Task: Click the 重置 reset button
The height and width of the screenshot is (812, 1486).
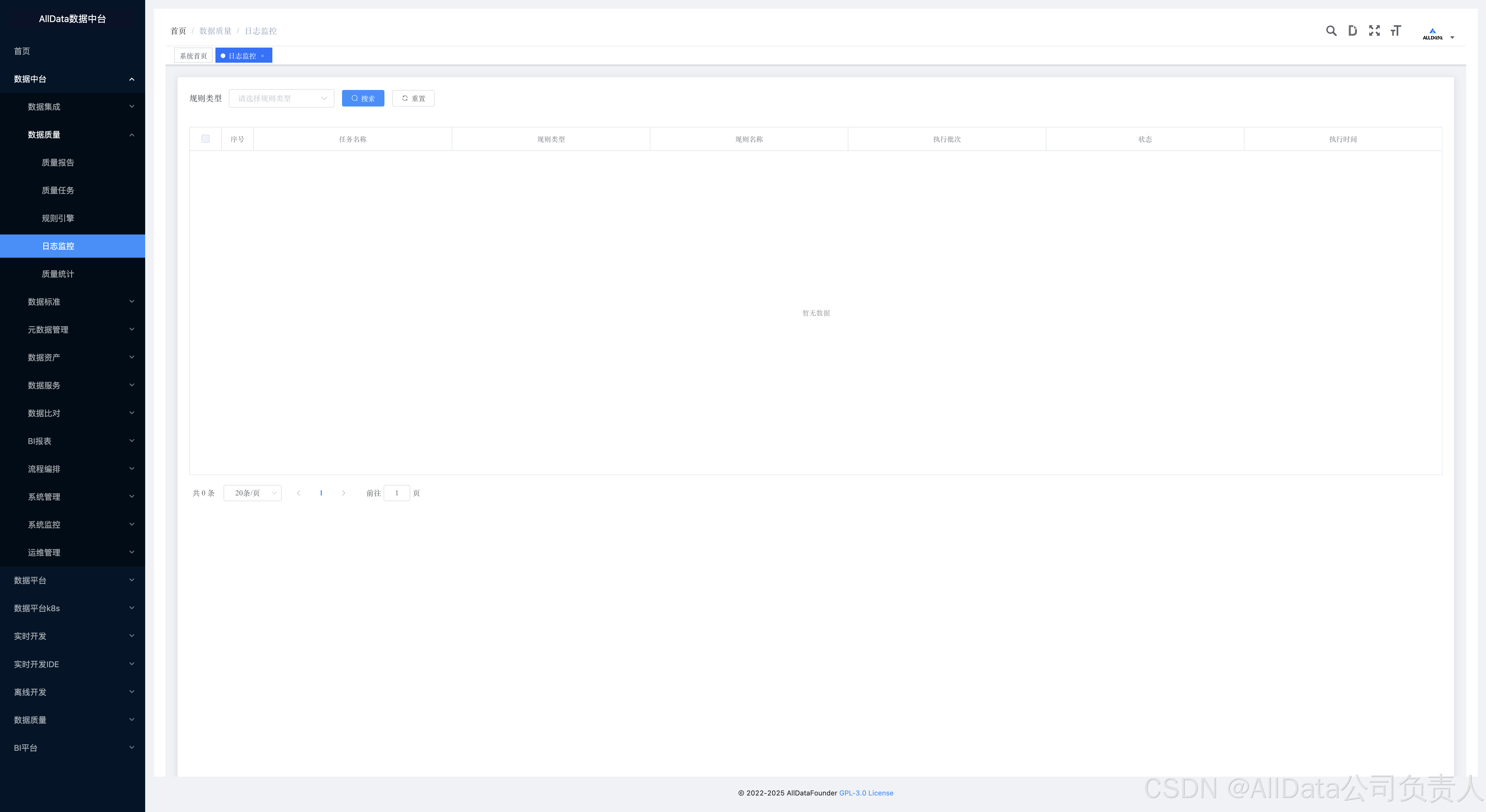Action: 413,99
